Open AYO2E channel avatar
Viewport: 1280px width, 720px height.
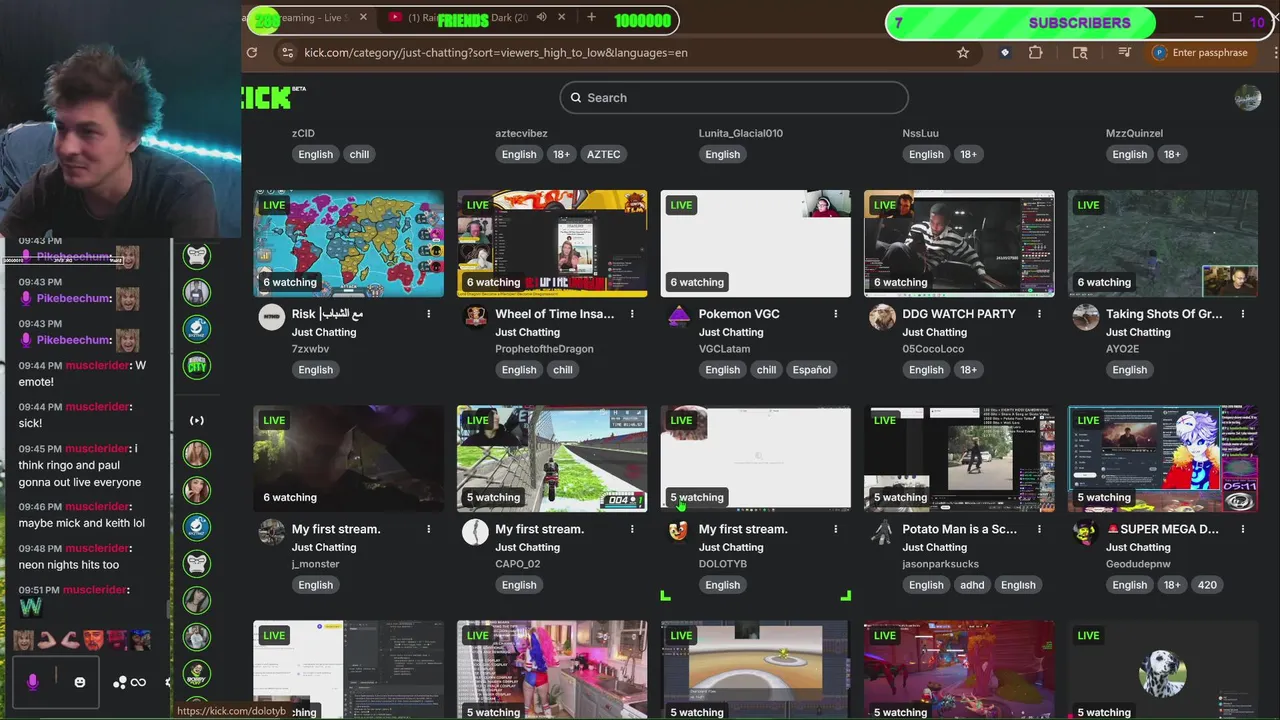[1086, 317]
